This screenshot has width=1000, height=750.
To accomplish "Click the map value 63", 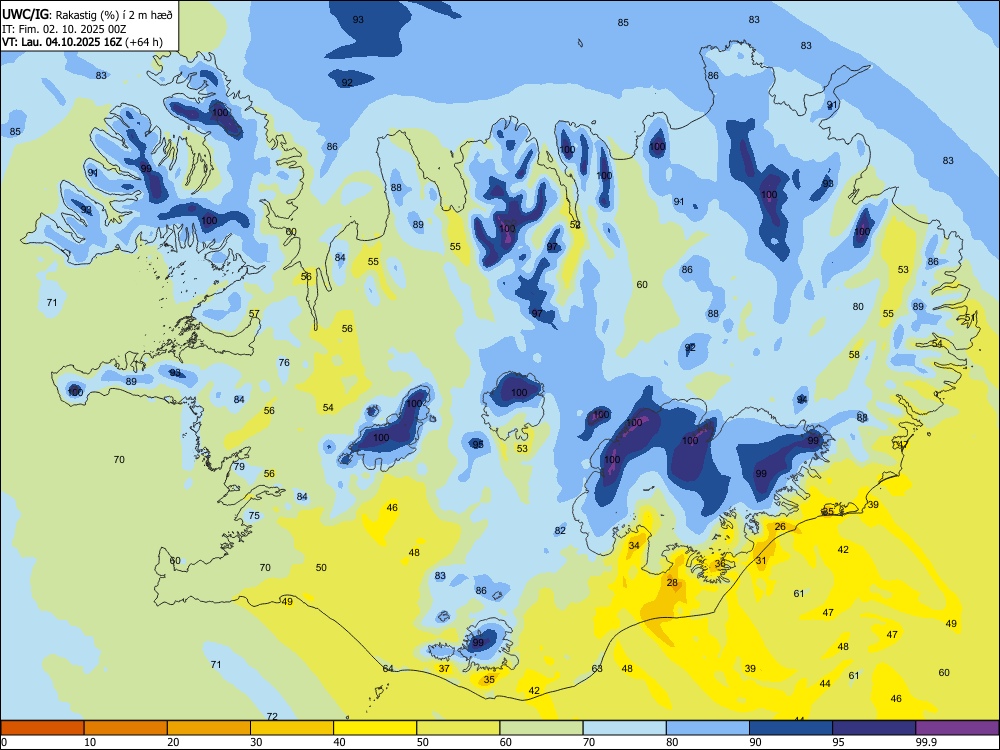I will click(597, 668).
